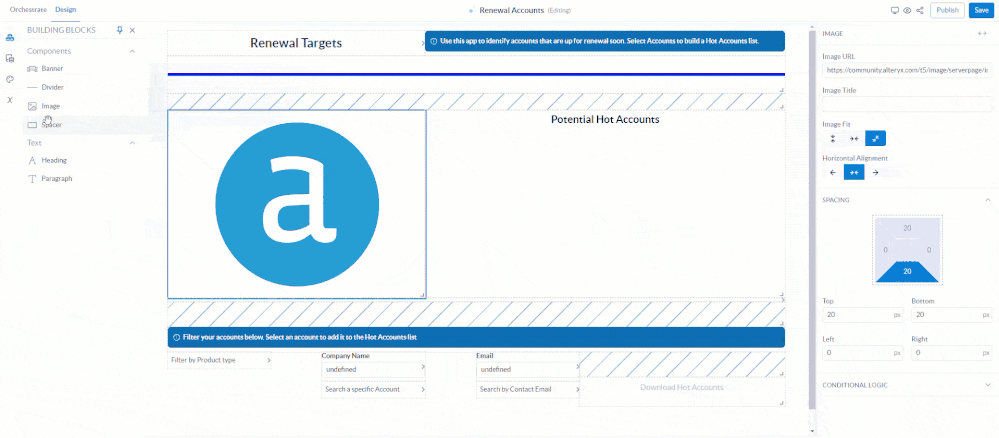Select the blue divider line on canvas
The width and height of the screenshot is (999, 438).
point(476,75)
